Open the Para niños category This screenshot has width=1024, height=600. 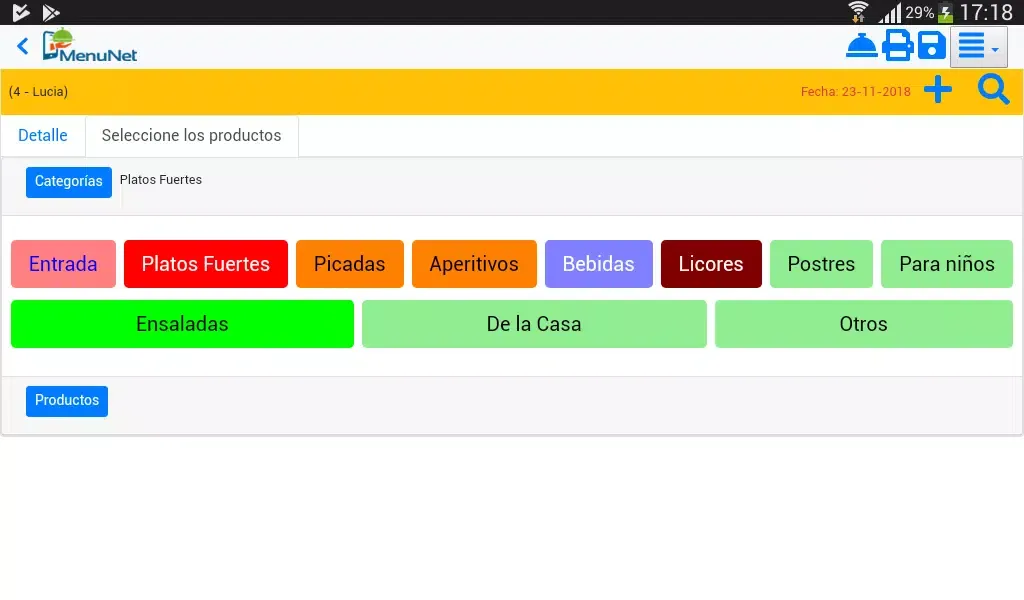click(947, 264)
